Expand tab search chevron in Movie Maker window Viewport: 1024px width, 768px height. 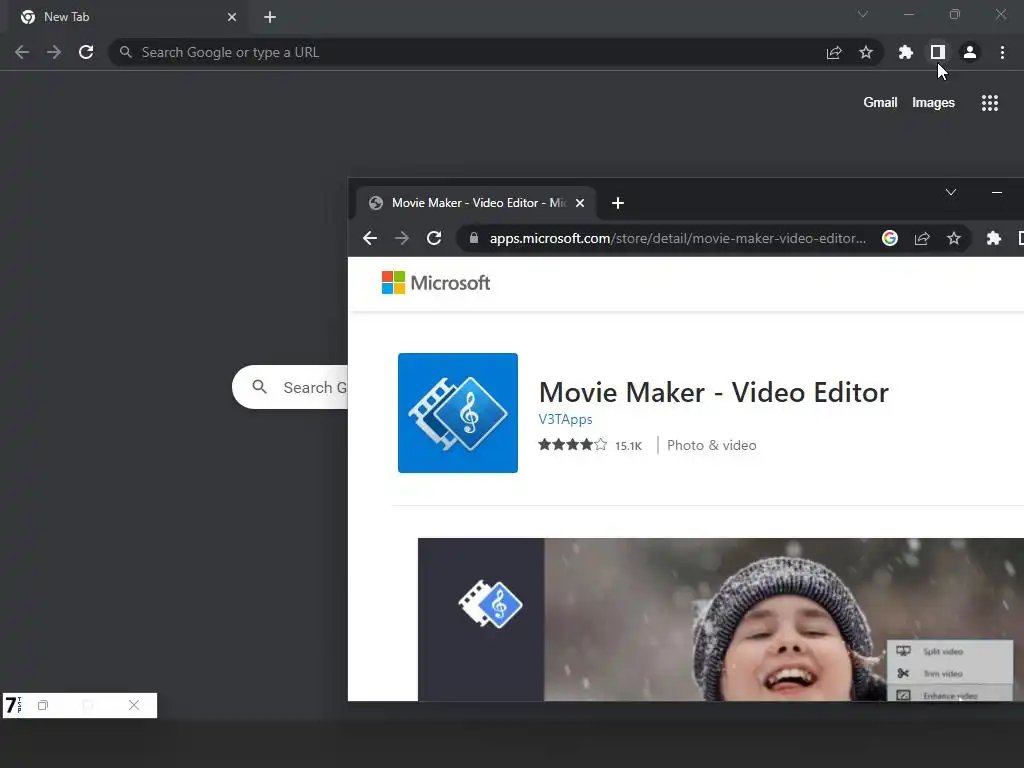tap(951, 192)
